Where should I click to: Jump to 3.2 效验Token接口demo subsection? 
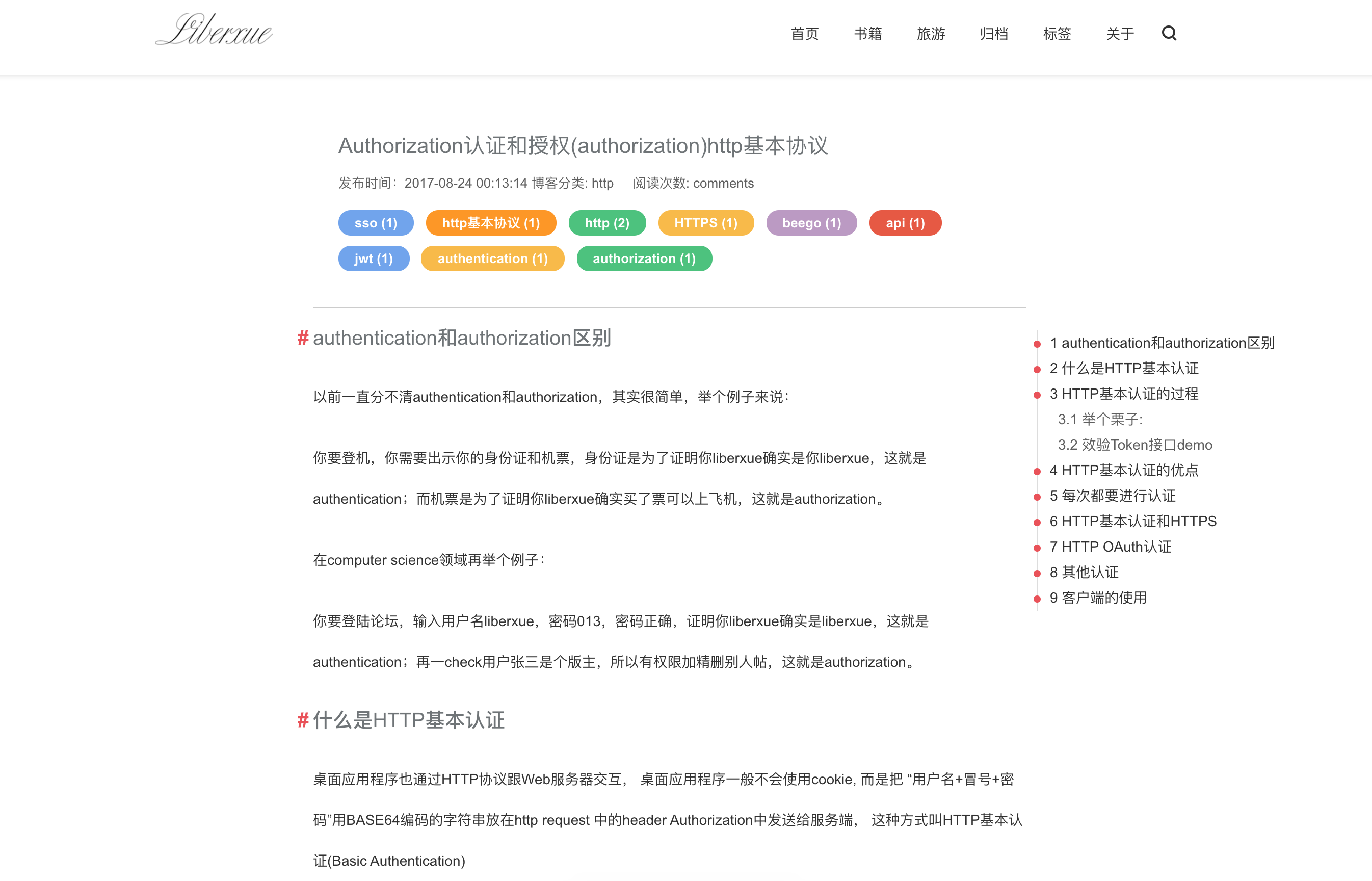pyautogui.click(x=1134, y=445)
